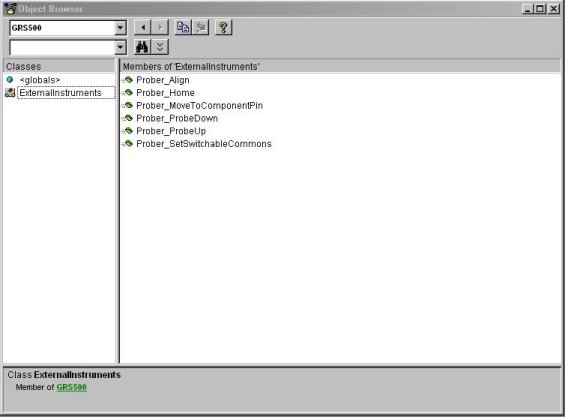
Task: Open the GRS500 library dropdown
Action: pyautogui.click(x=120, y=28)
